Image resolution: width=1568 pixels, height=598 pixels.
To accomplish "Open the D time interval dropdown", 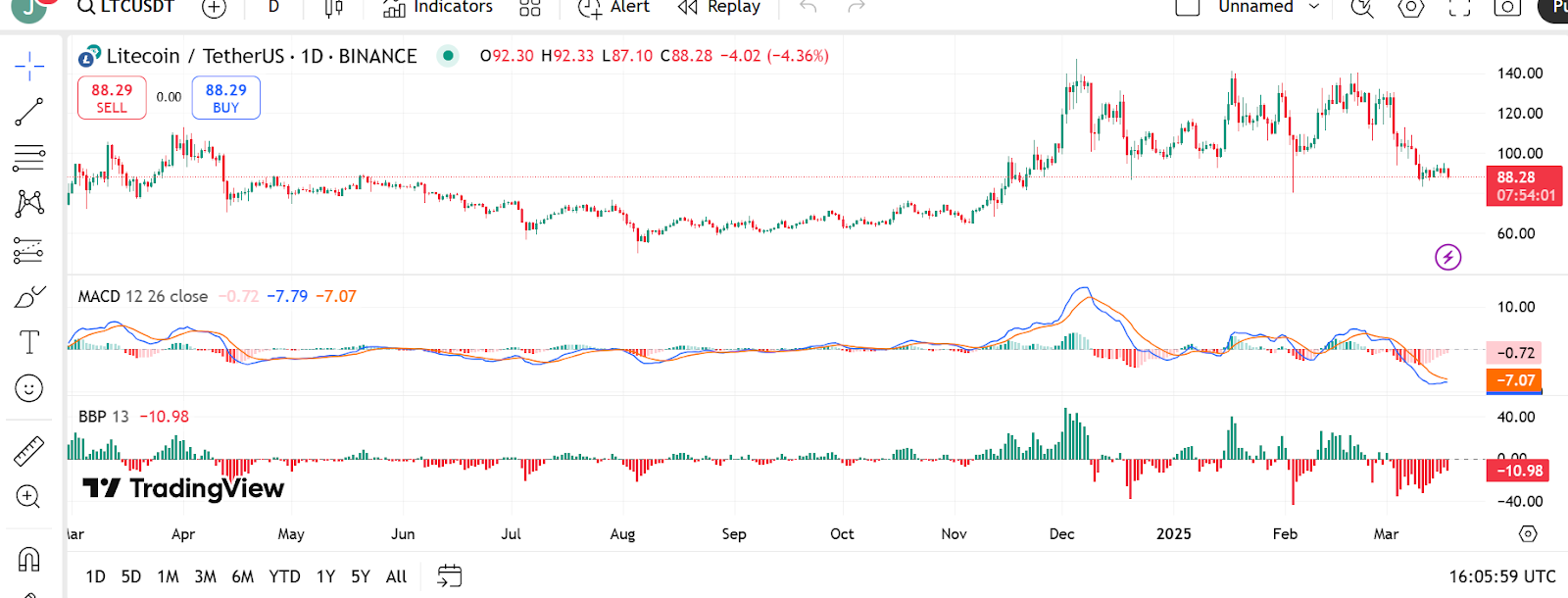I will click(x=273, y=7).
